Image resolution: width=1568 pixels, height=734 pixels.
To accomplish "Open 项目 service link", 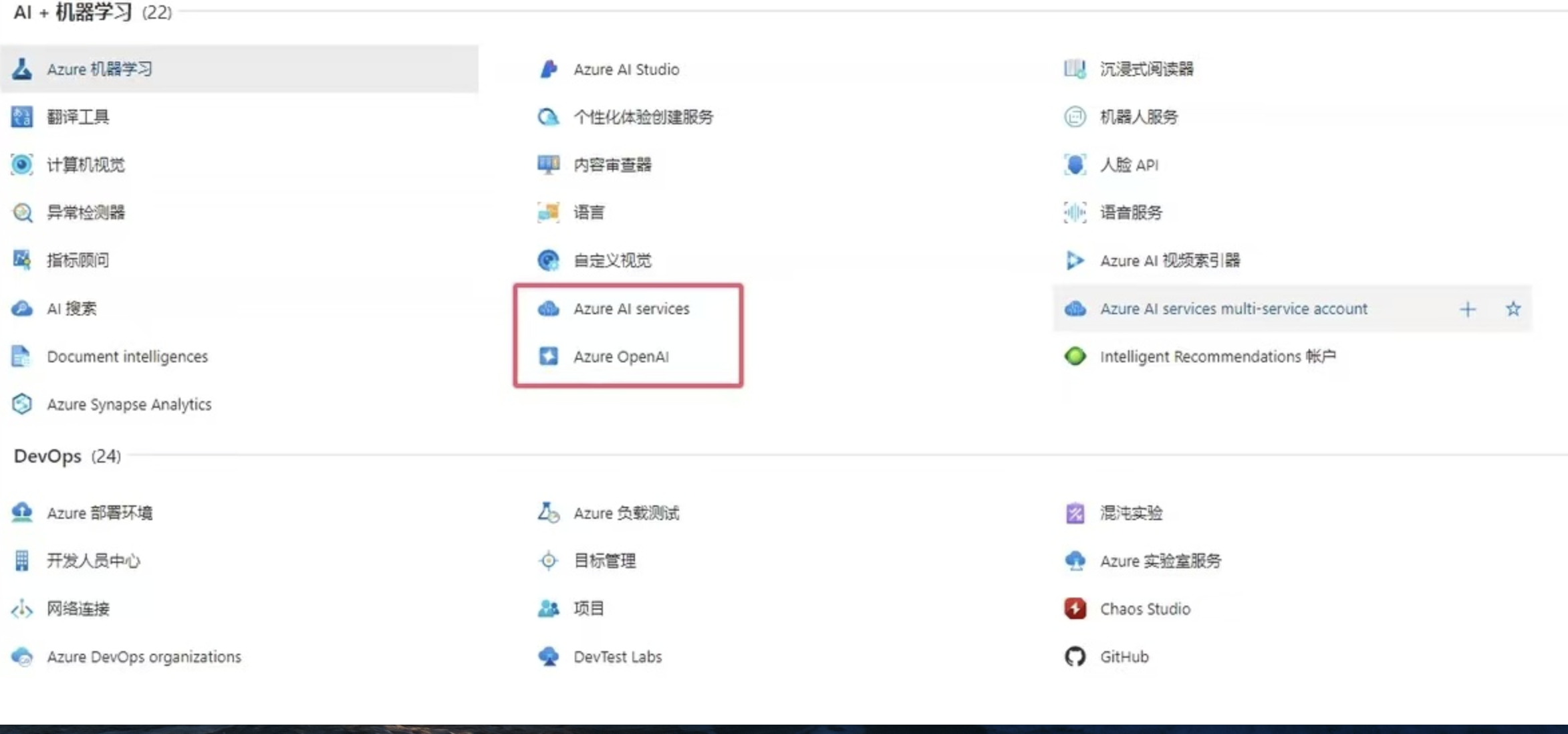I will point(589,608).
